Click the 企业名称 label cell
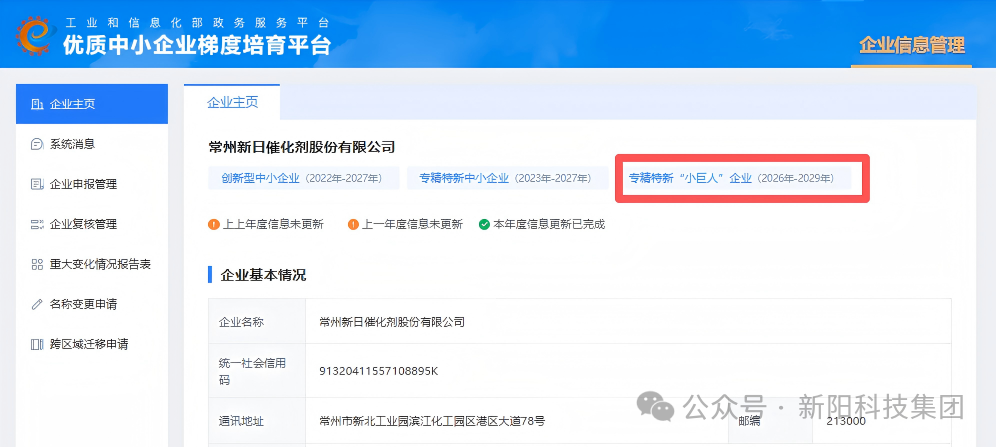The image size is (996, 447). coord(257,322)
